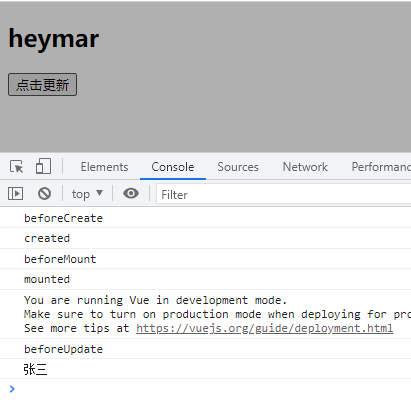Clear the console with the ban icon
Viewport: 411px width, 406px height.
tap(44, 193)
